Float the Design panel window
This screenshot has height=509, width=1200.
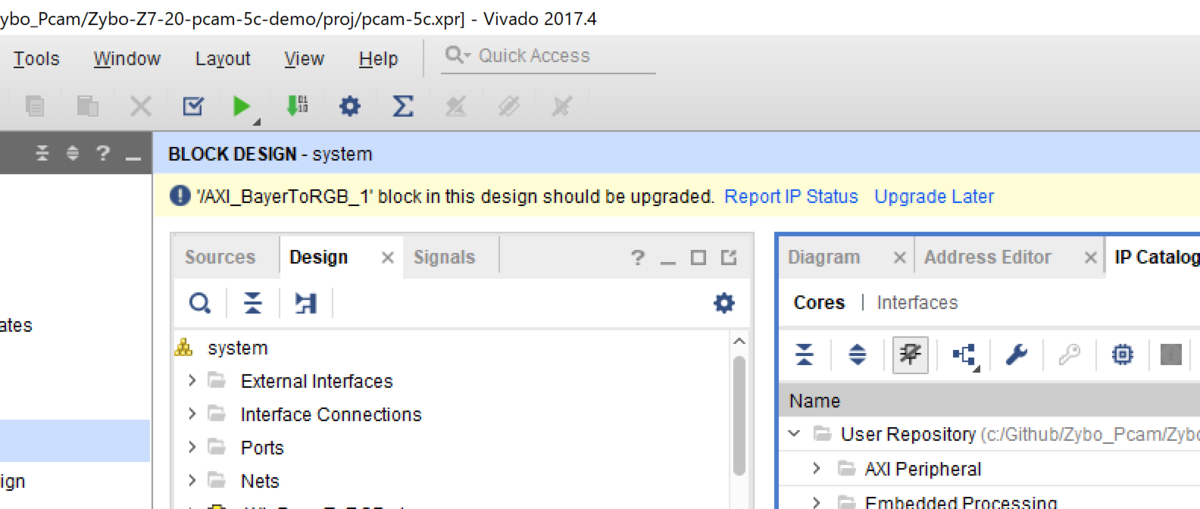tap(729, 258)
